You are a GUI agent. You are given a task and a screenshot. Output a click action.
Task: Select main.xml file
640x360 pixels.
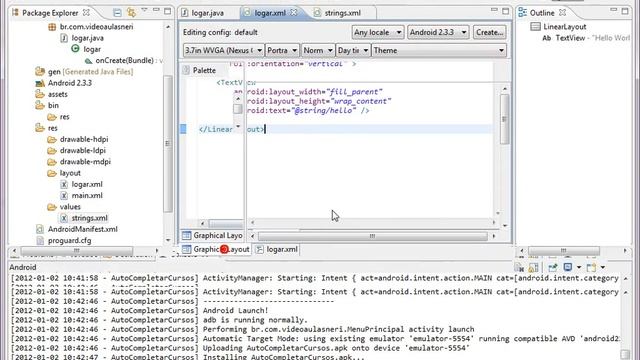(x=87, y=196)
